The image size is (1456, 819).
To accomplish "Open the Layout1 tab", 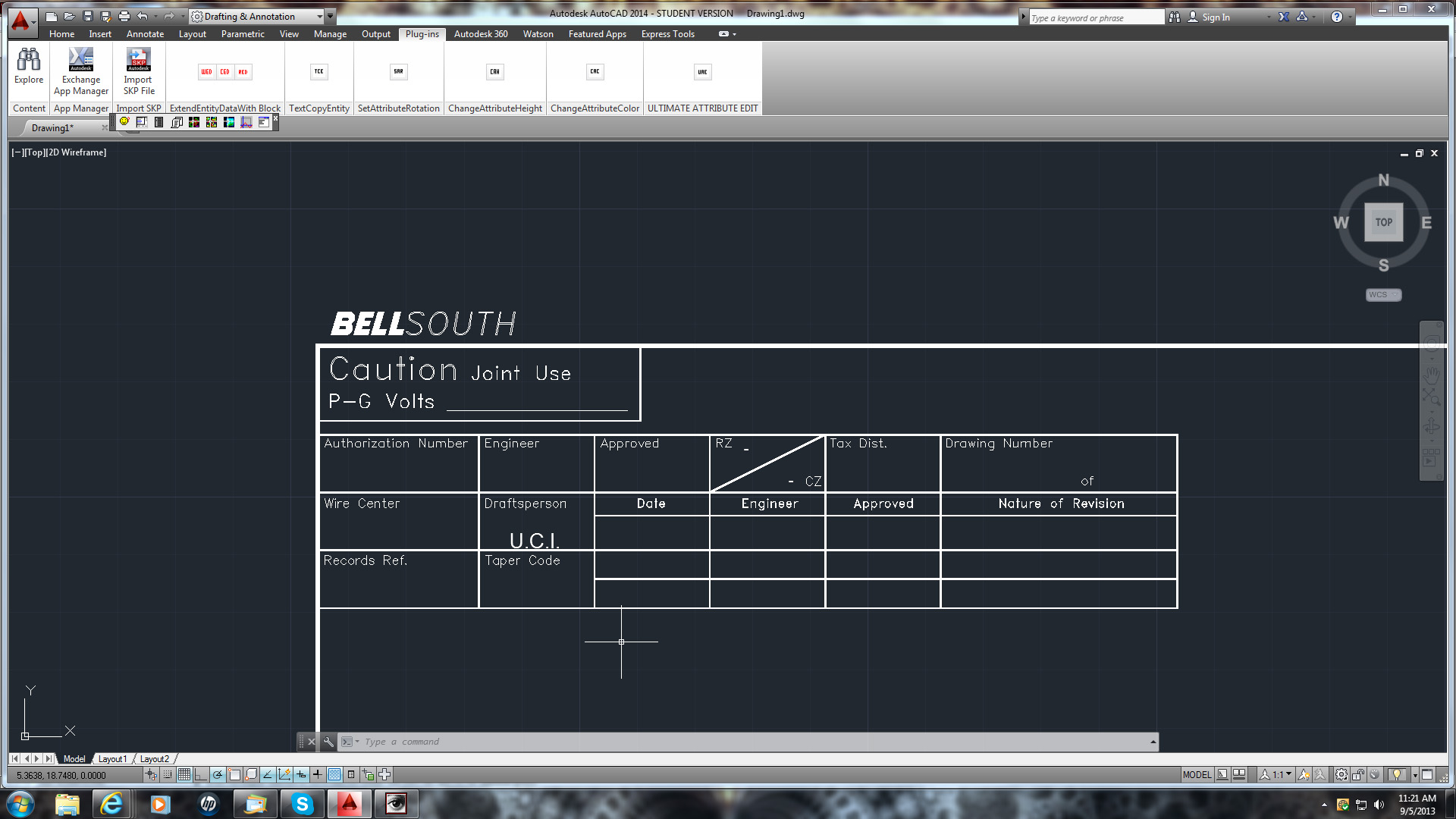I will (112, 759).
